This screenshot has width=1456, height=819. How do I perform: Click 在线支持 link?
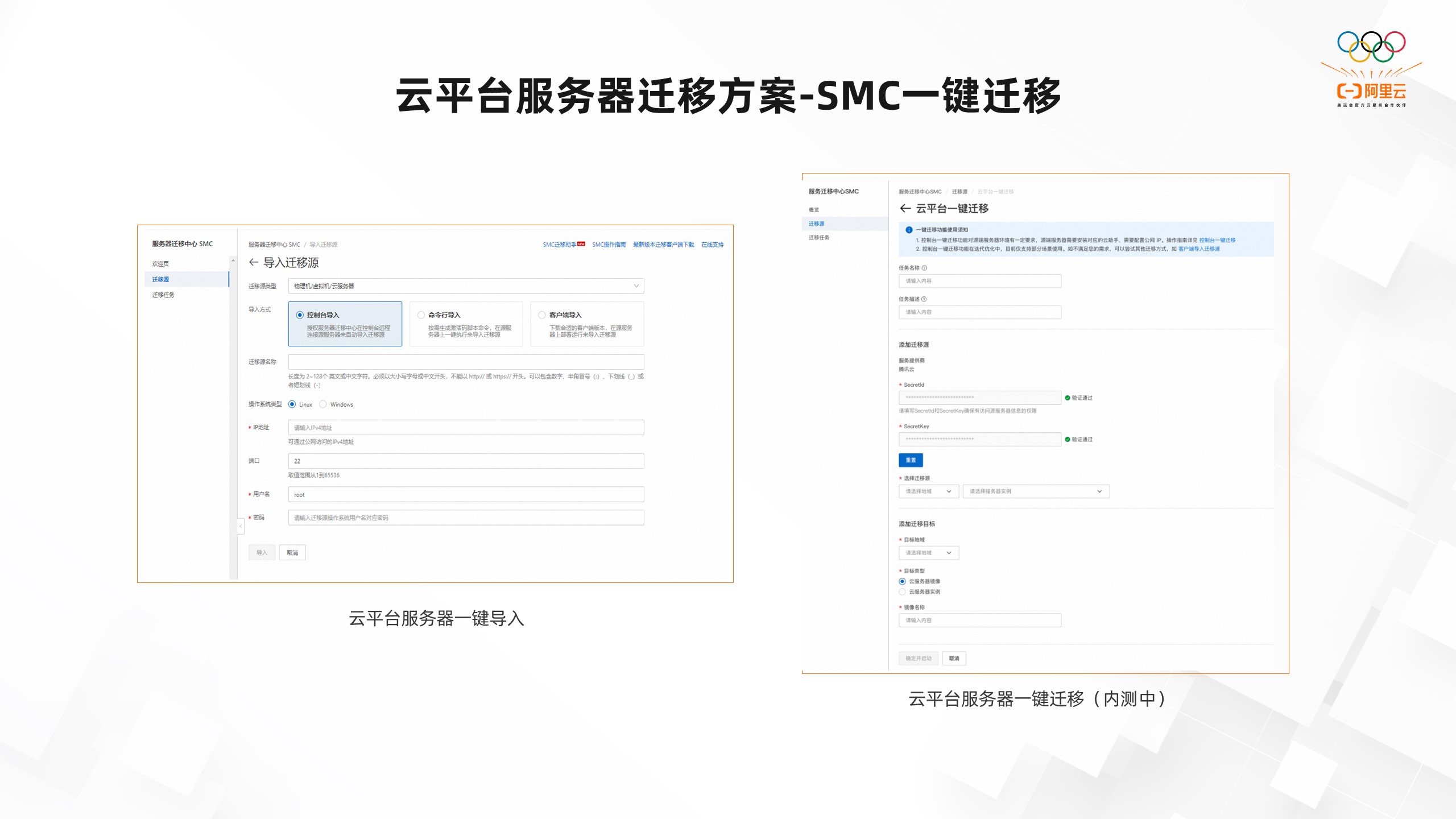(x=713, y=245)
